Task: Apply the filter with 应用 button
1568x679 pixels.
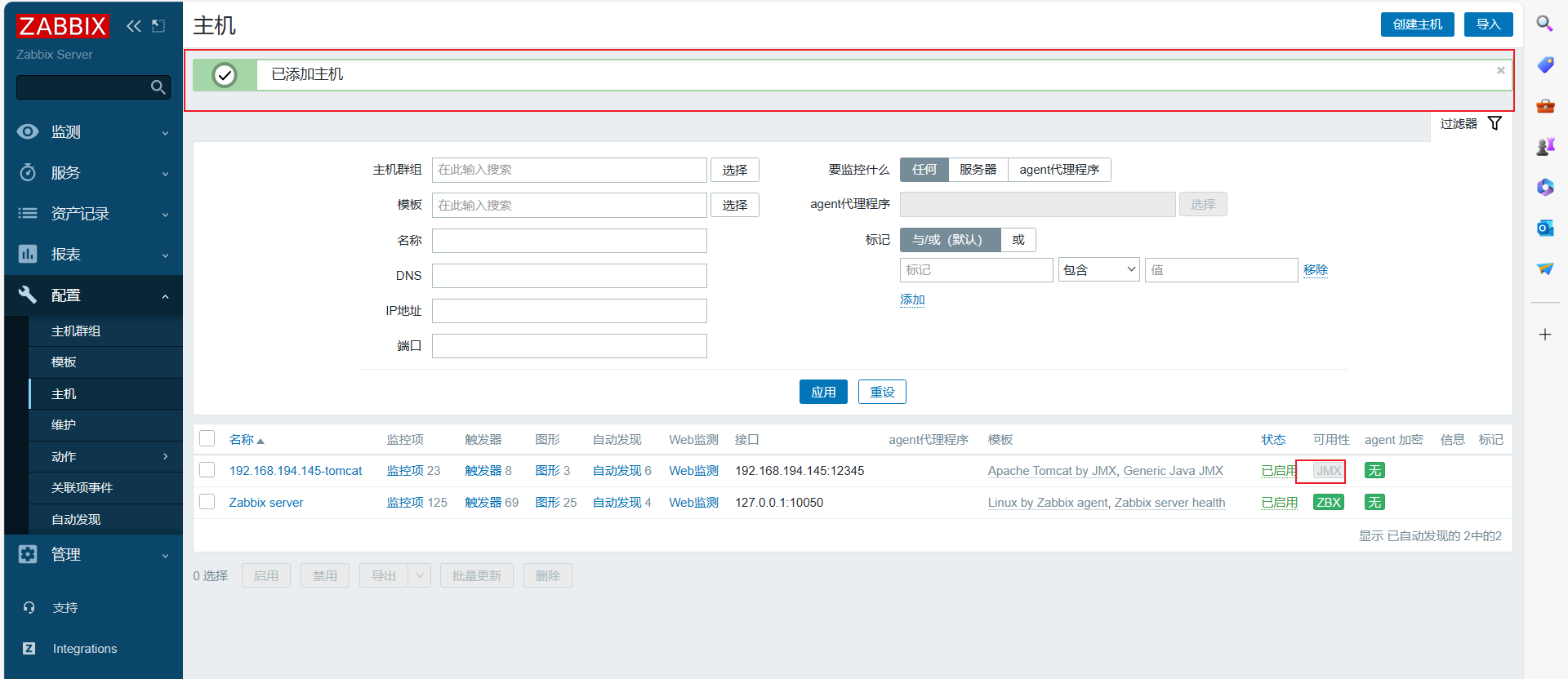Action: pos(823,392)
